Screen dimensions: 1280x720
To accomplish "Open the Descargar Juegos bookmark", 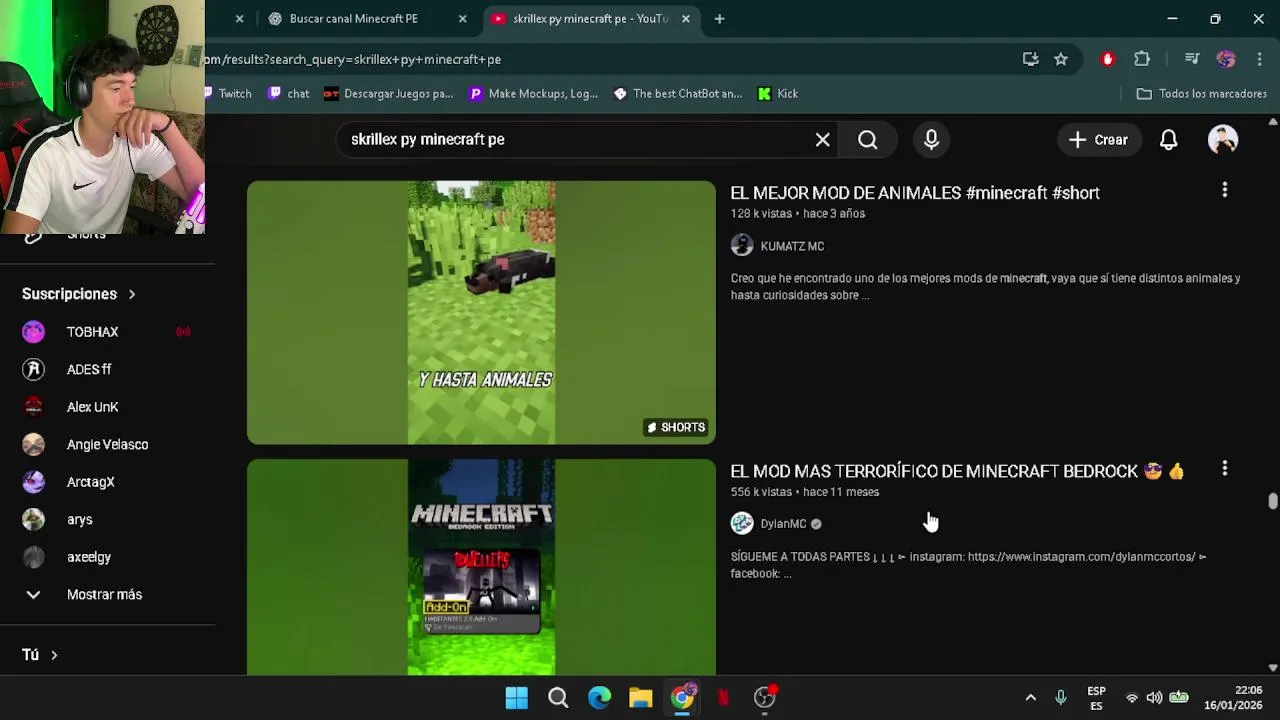I will click(389, 94).
